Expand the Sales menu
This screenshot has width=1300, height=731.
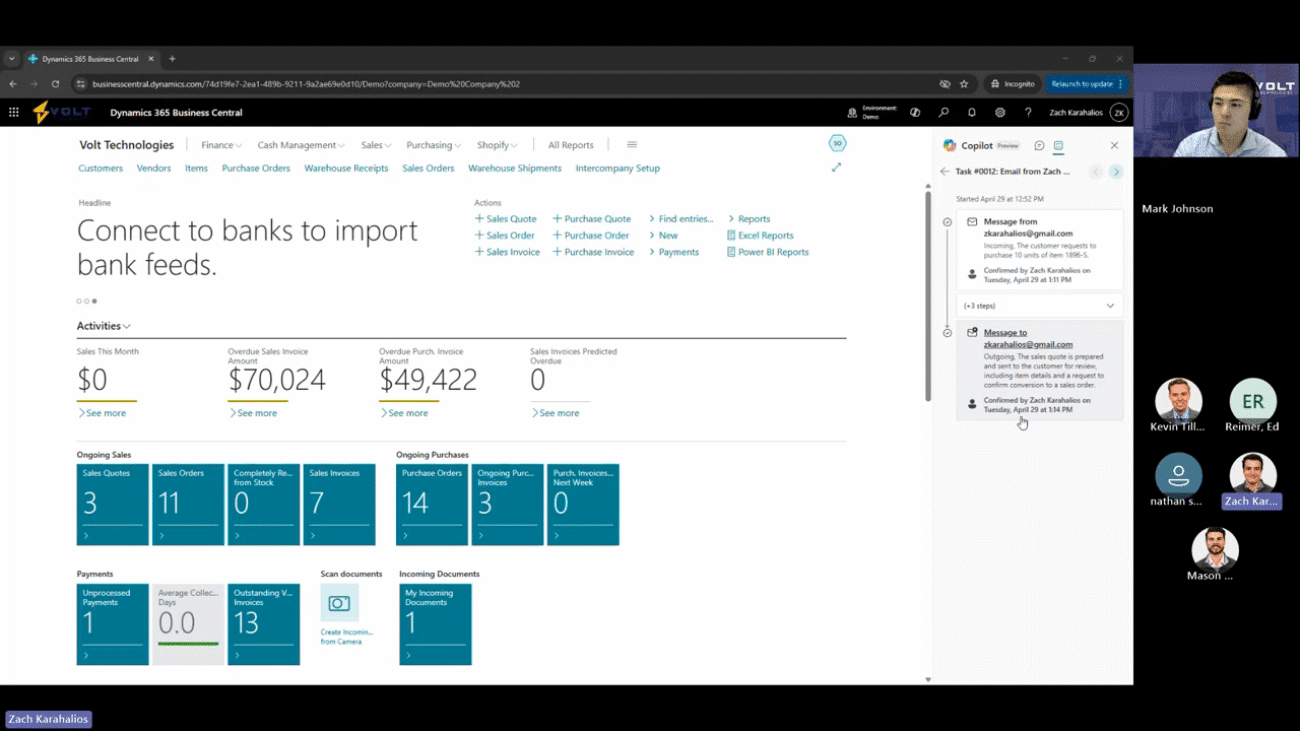point(376,145)
